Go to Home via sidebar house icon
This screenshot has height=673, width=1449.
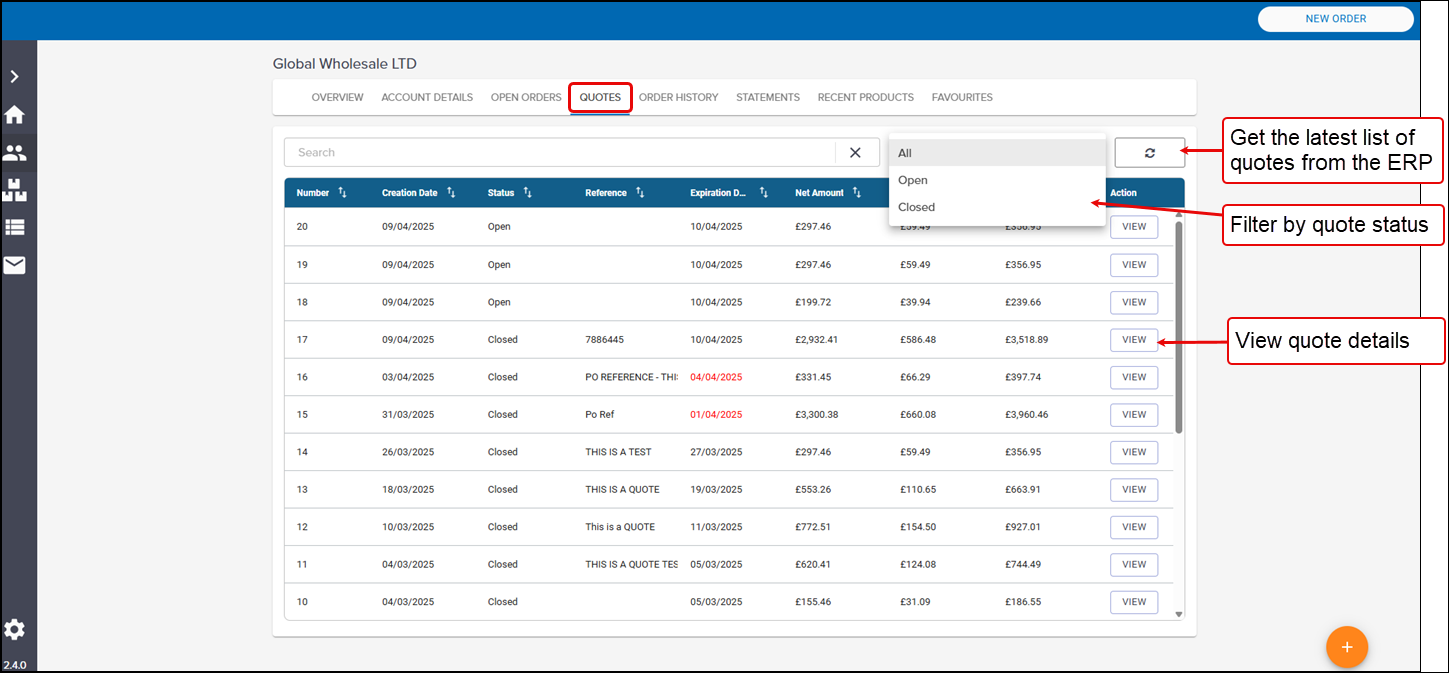pyautogui.click(x=15, y=115)
